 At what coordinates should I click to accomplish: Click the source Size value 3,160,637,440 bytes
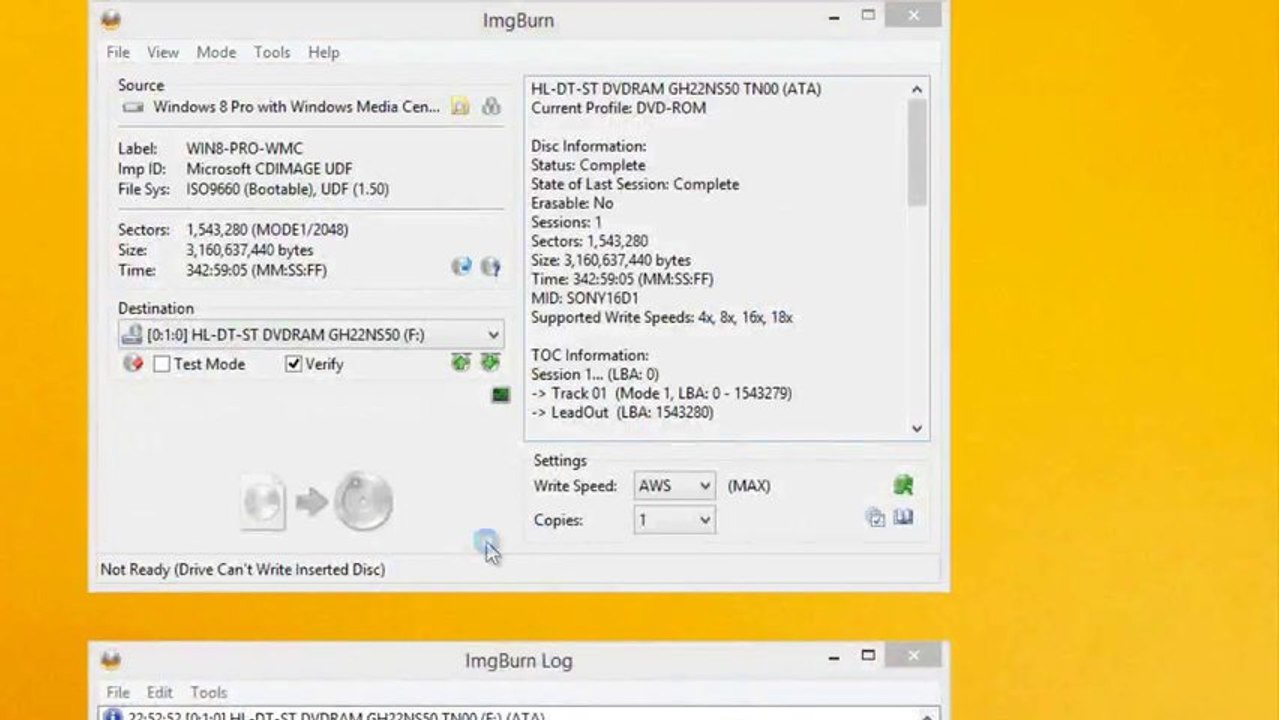(249, 250)
